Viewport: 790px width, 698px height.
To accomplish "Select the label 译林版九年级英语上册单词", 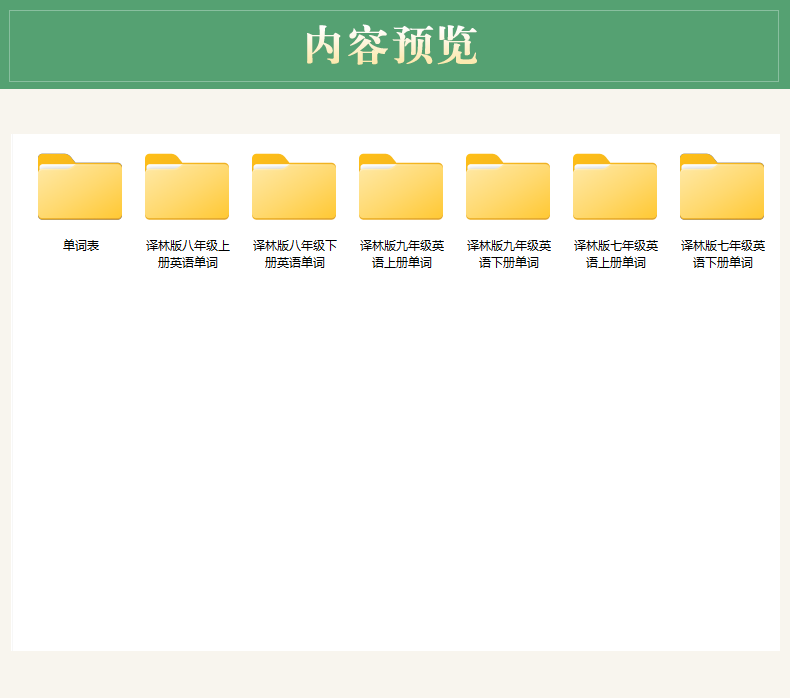I will 402,254.
